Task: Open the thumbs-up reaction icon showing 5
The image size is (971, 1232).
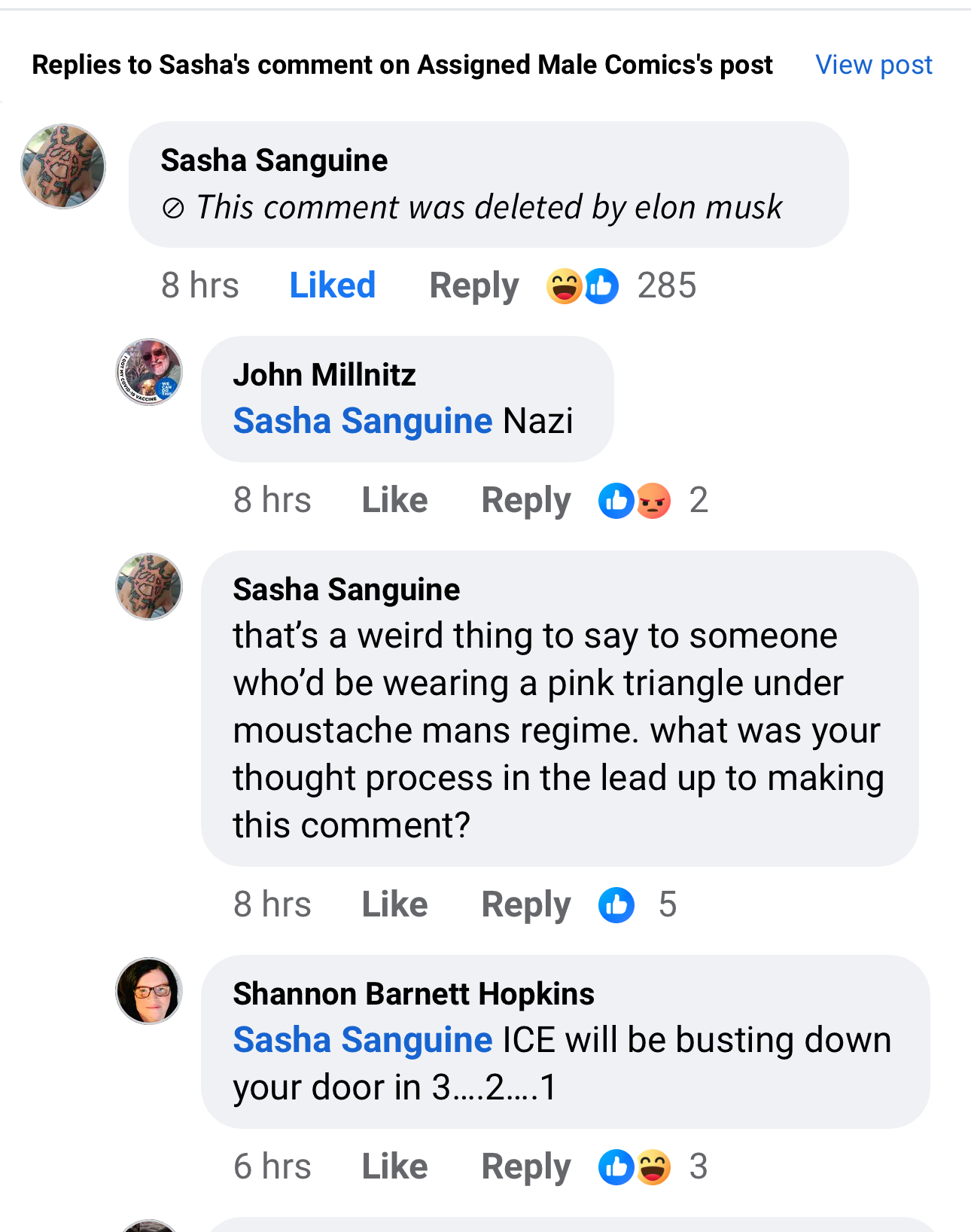Action: point(616,904)
